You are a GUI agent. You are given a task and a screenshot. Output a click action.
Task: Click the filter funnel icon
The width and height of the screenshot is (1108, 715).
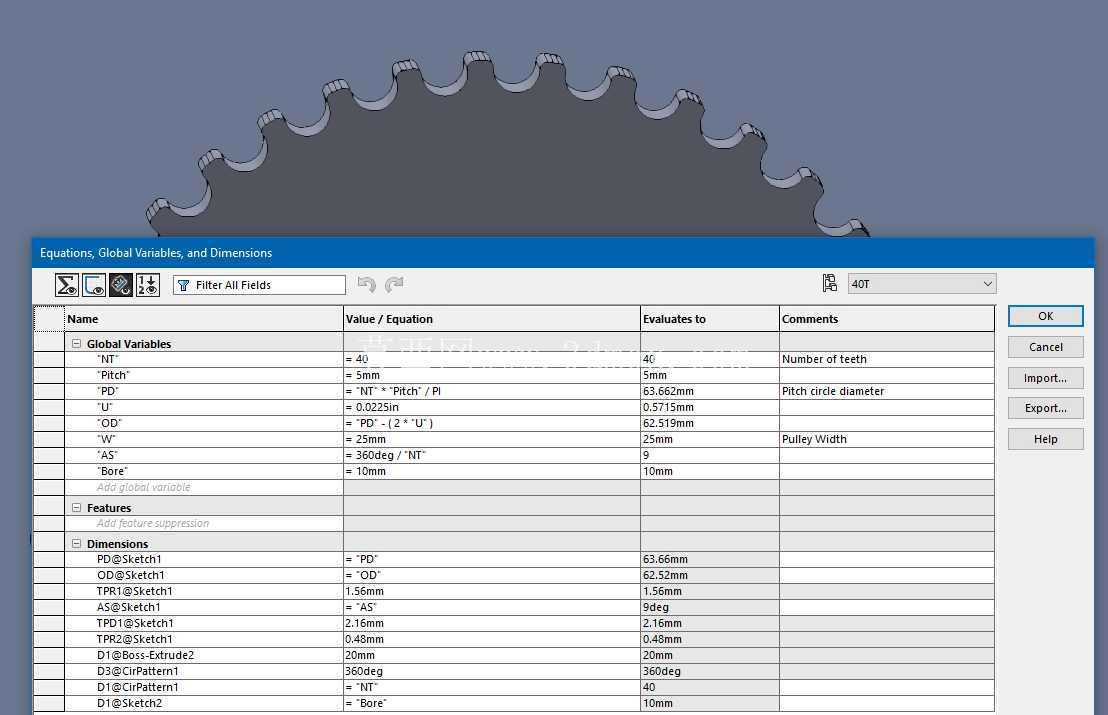coord(184,285)
